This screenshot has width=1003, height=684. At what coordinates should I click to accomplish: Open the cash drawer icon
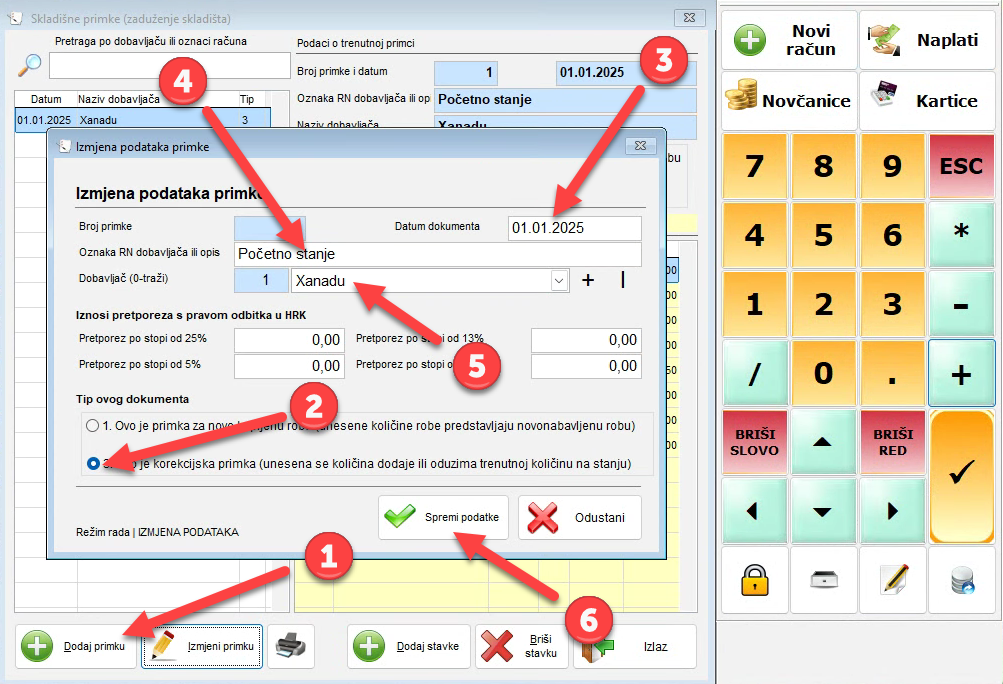pos(823,581)
